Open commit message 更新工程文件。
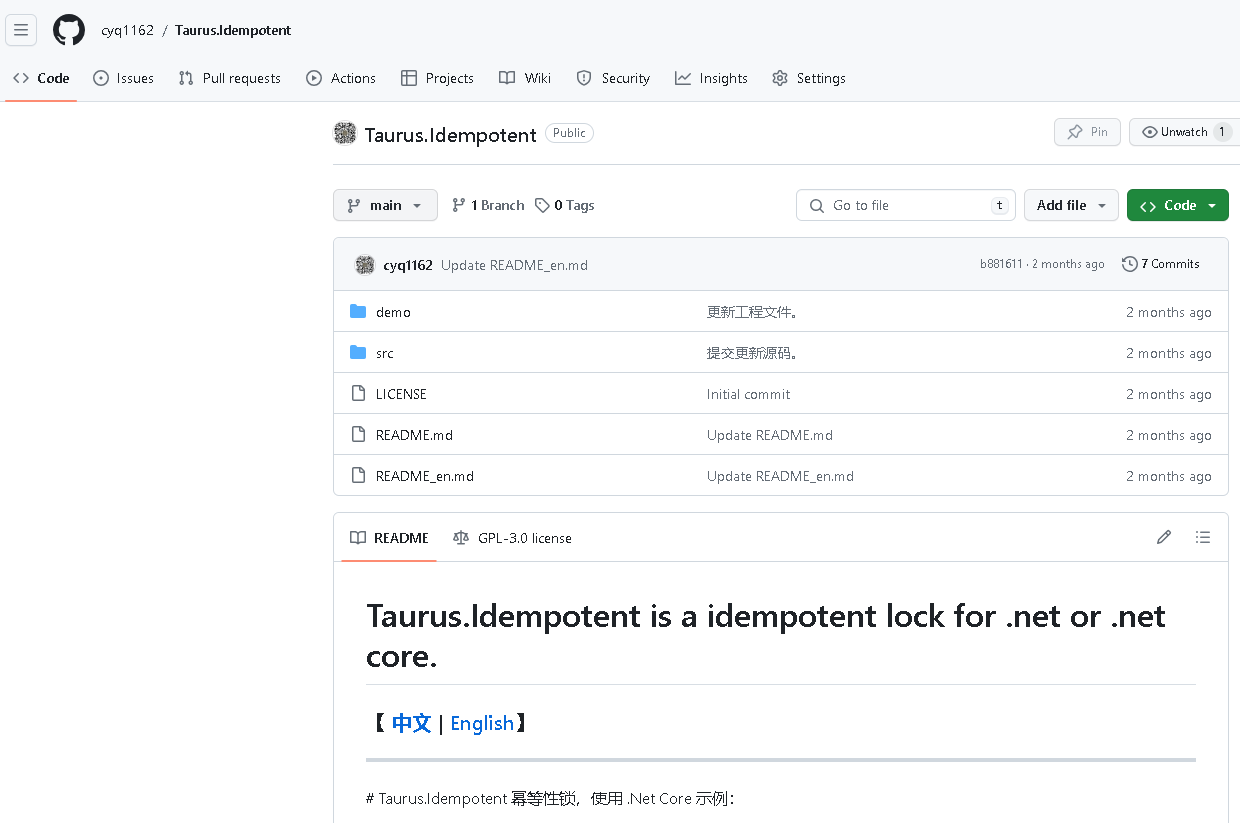Viewport: 1240px width, 823px height. point(753,312)
